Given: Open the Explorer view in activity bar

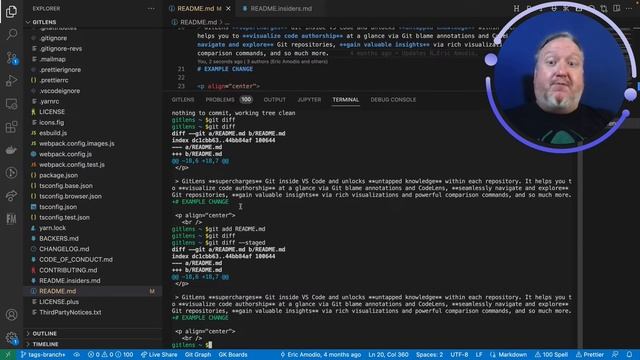Looking at the screenshot, I should tap(11, 11).
